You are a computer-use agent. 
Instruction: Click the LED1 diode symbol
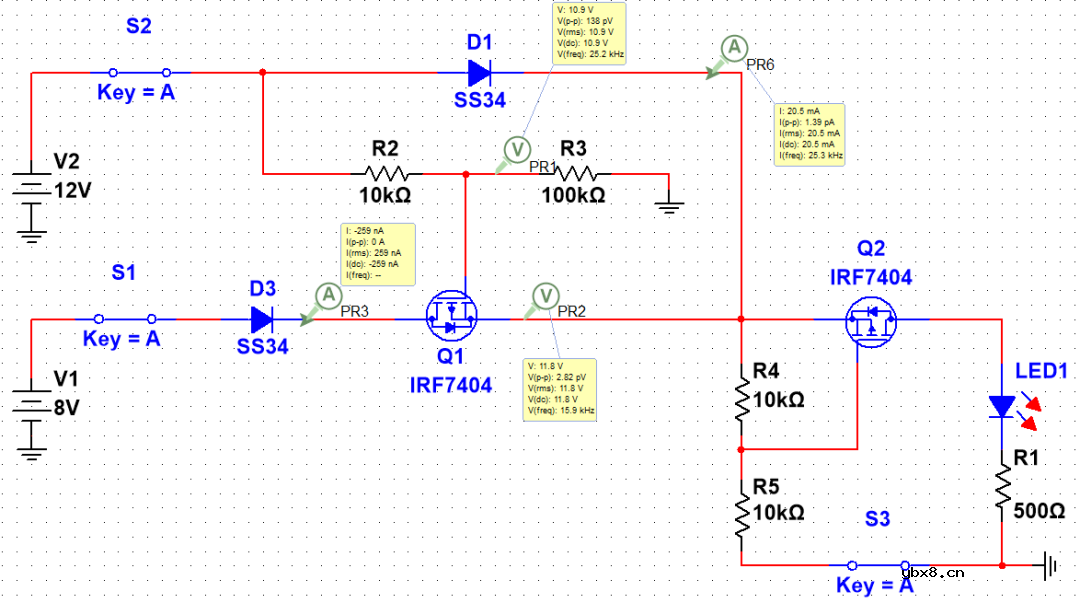click(x=1001, y=405)
